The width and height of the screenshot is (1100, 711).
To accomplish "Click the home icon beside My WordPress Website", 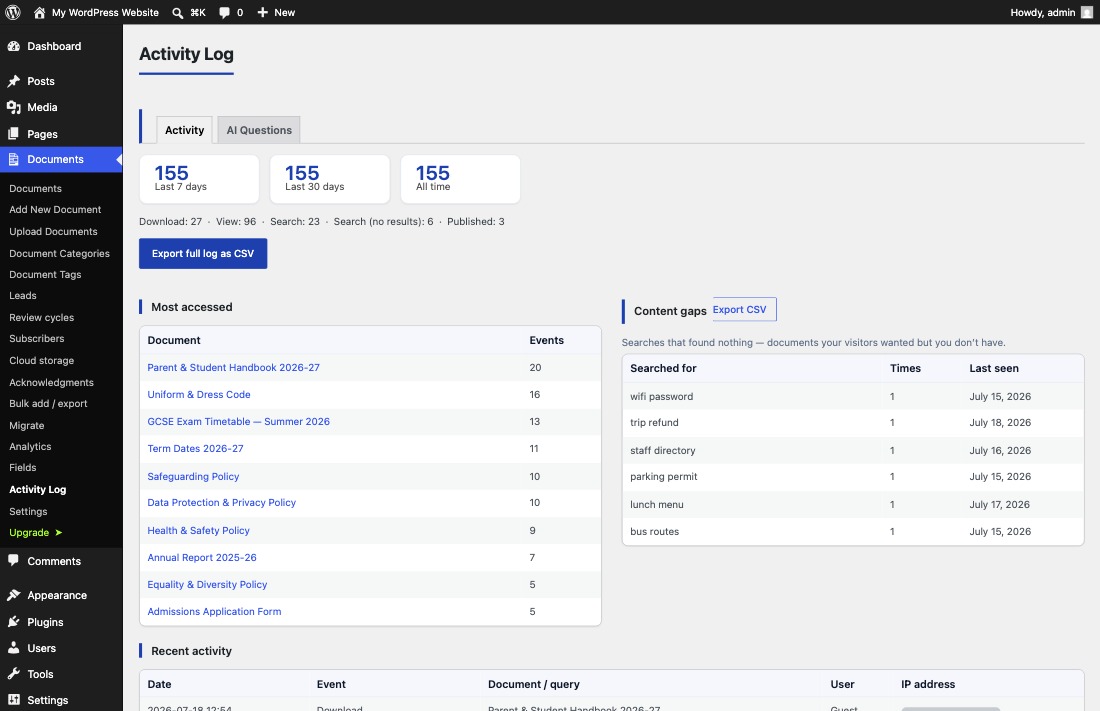I will (39, 13).
